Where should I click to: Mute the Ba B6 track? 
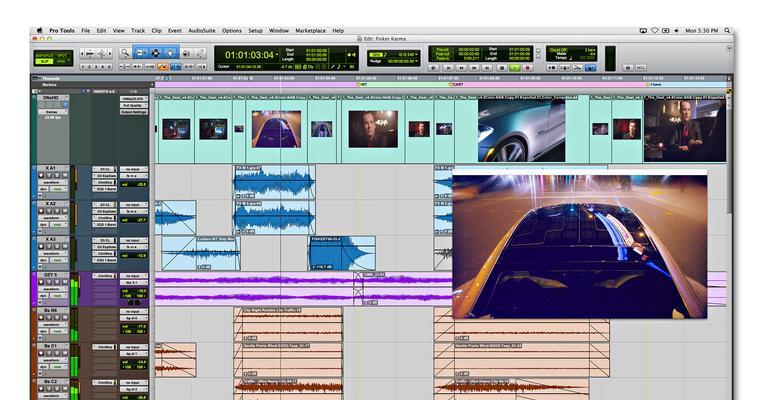coord(65,318)
